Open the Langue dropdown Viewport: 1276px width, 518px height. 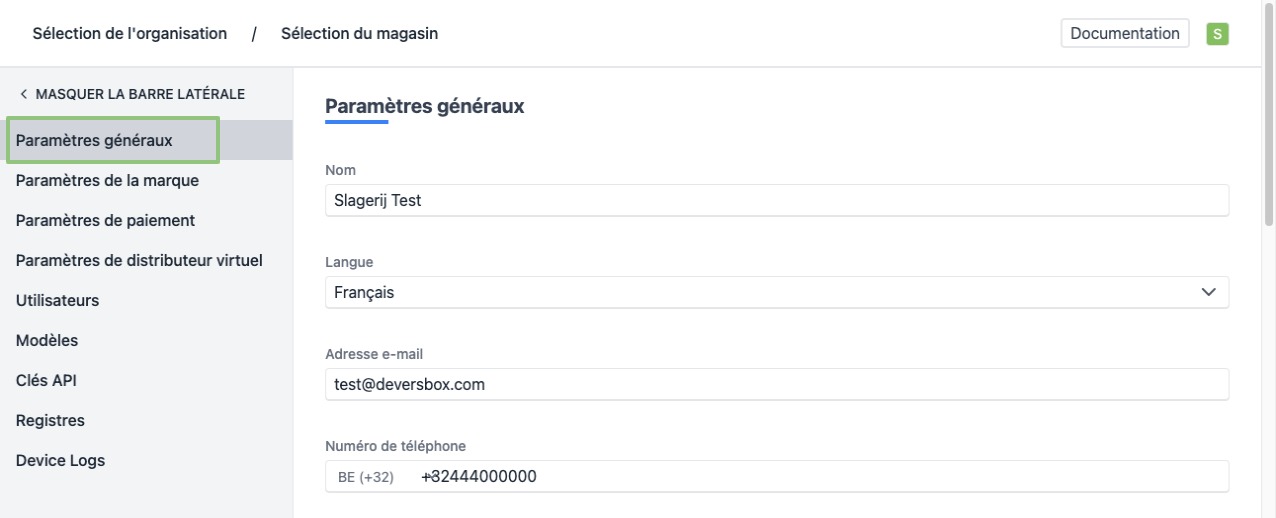point(776,292)
